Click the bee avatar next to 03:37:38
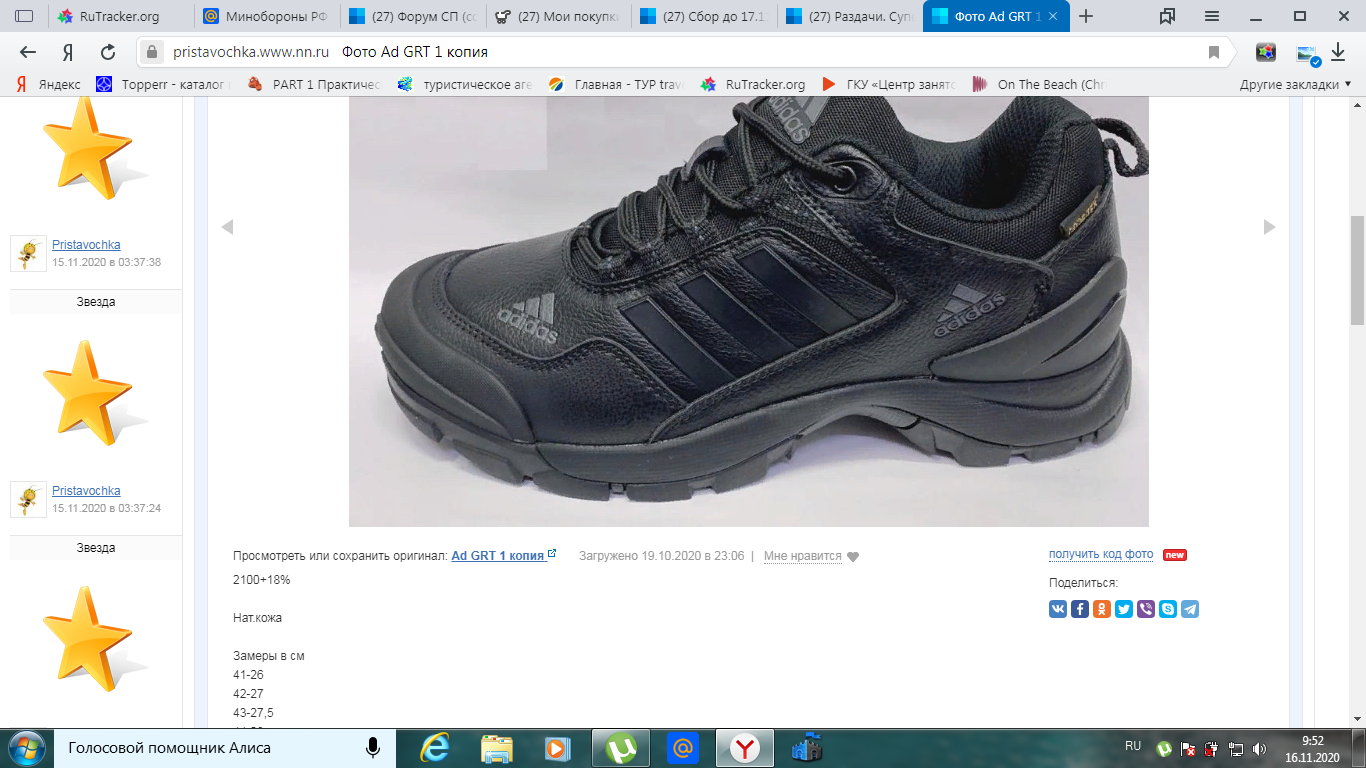The width and height of the screenshot is (1366, 768). click(28, 254)
